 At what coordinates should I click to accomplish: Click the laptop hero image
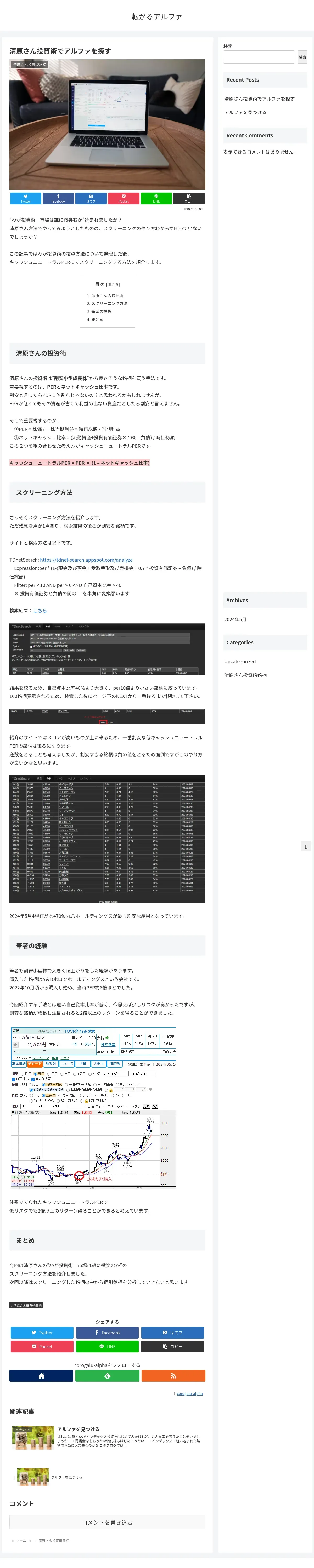(x=107, y=124)
